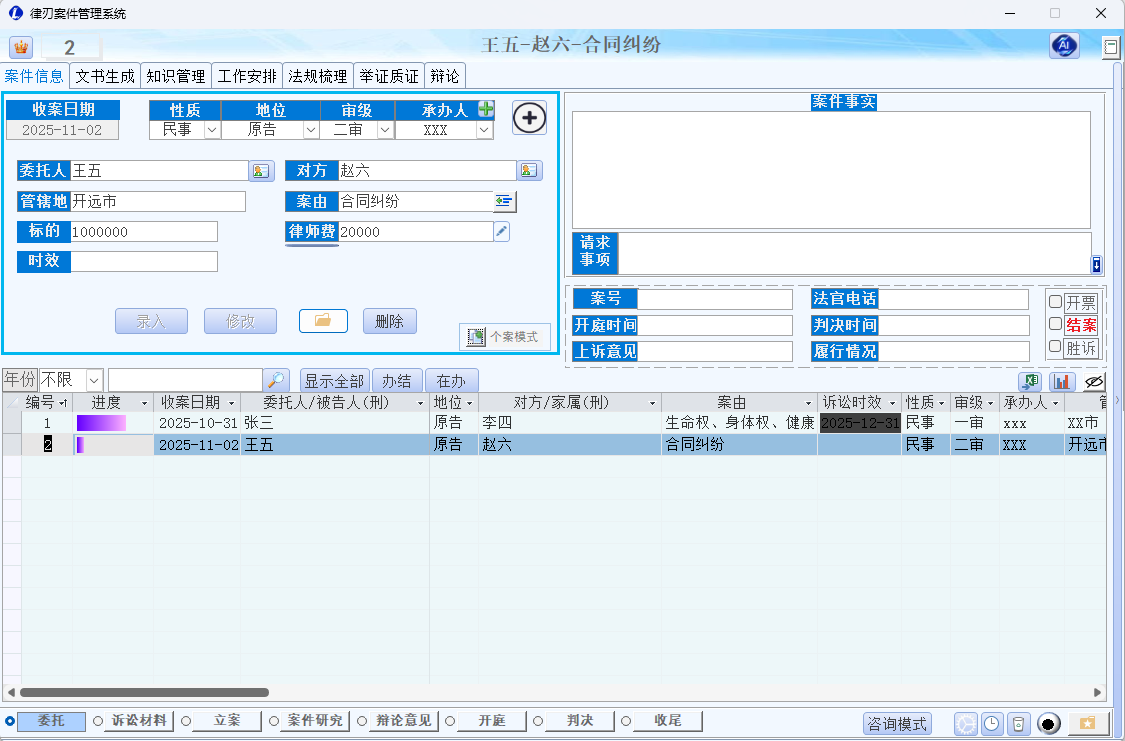Select the 诉讼材料 stage radio button
The image size is (1125, 741).
pyautogui.click(x=98, y=721)
